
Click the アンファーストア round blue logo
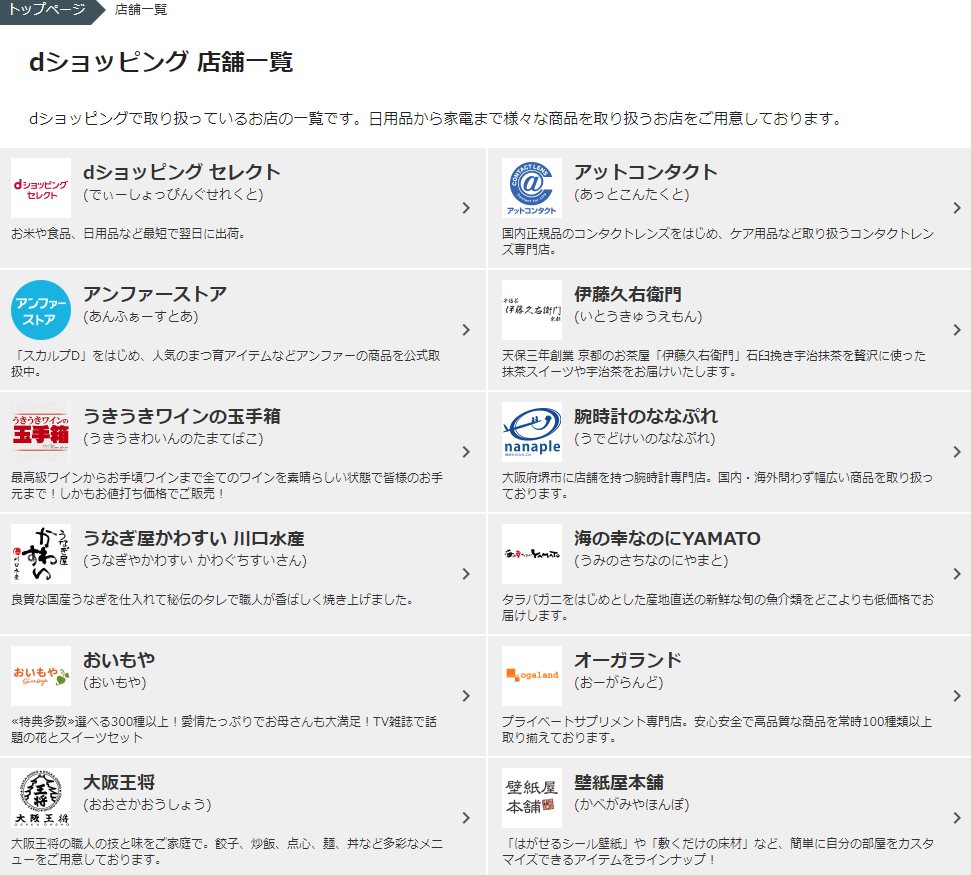(x=41, y=310)
